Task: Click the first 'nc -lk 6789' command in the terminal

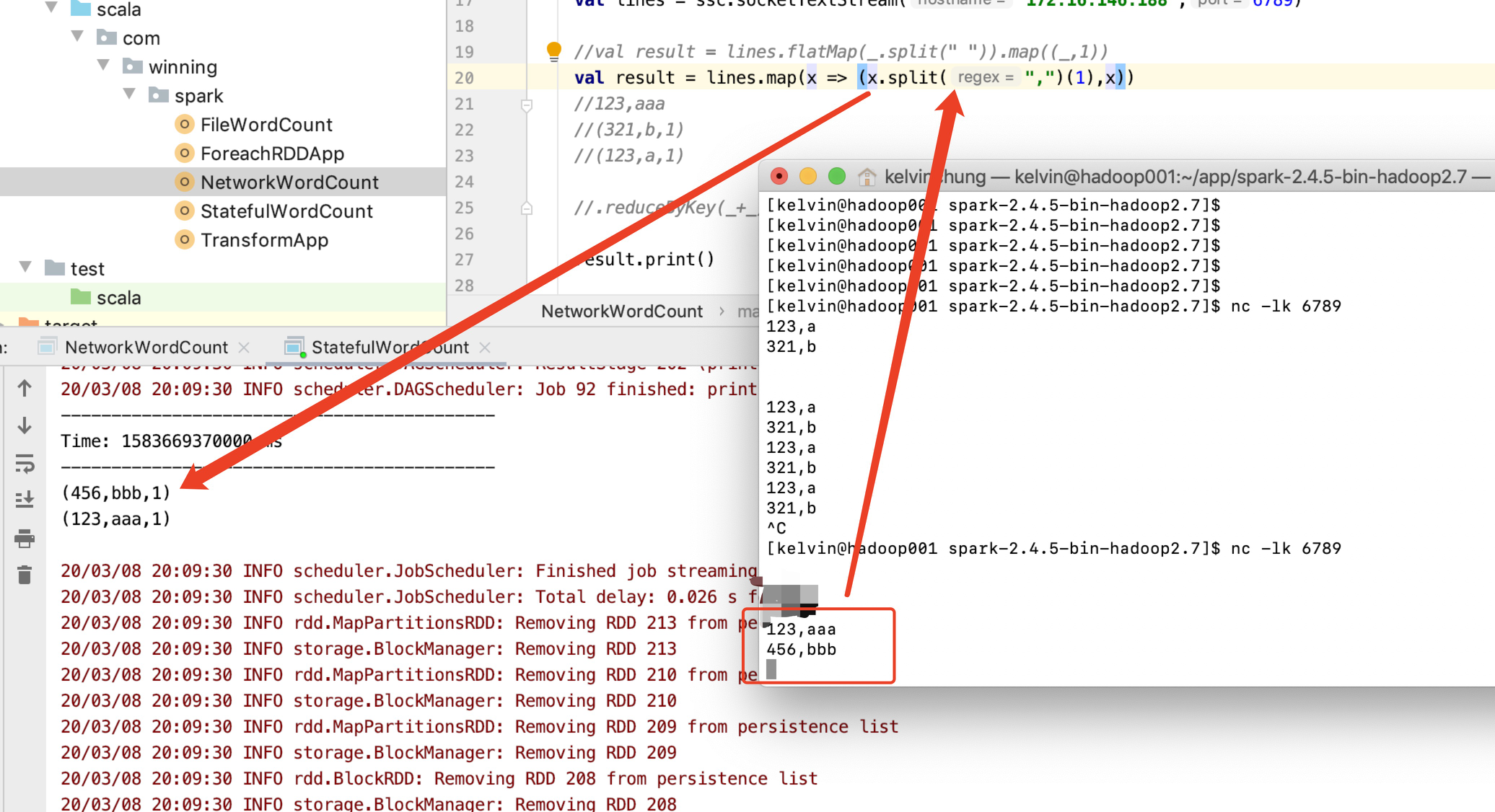Action: coord(1286,306)
